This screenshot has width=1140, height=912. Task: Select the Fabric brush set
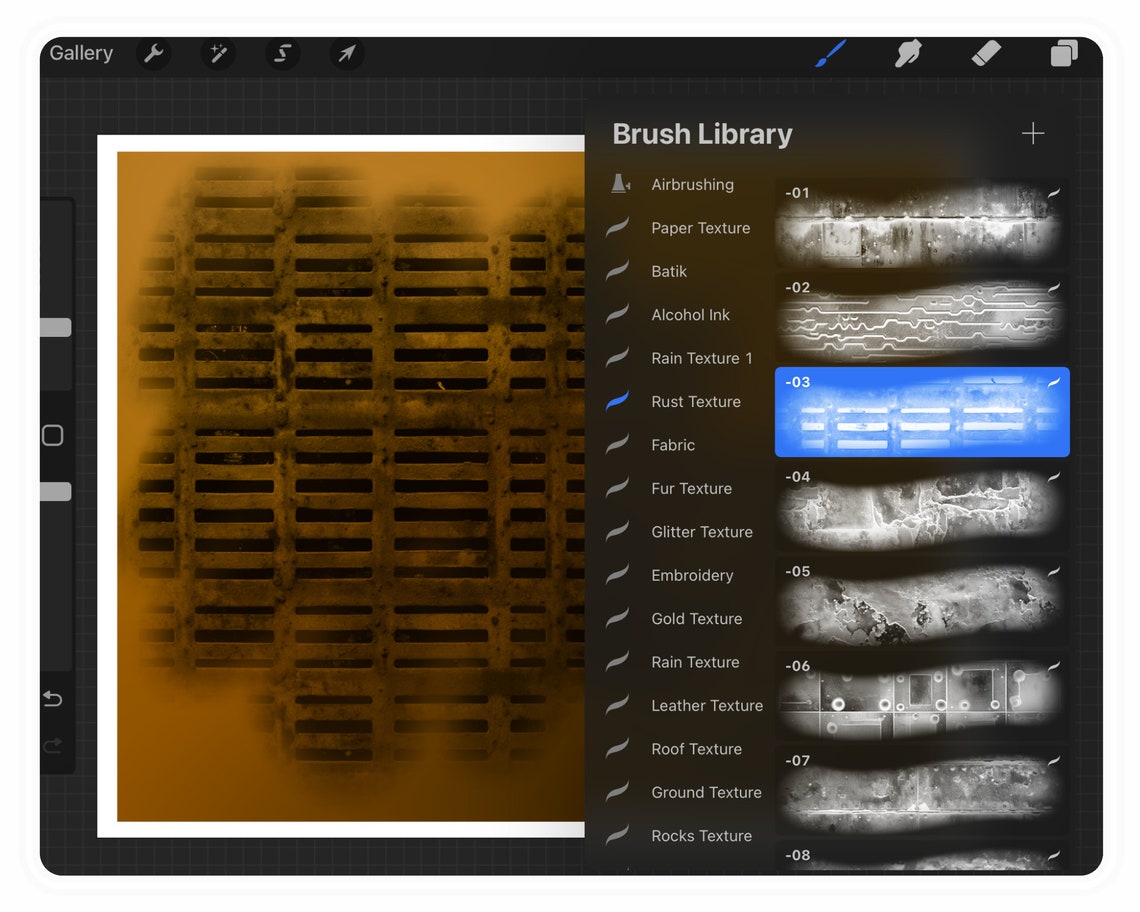pyautogui.click(x=673, y=444)
